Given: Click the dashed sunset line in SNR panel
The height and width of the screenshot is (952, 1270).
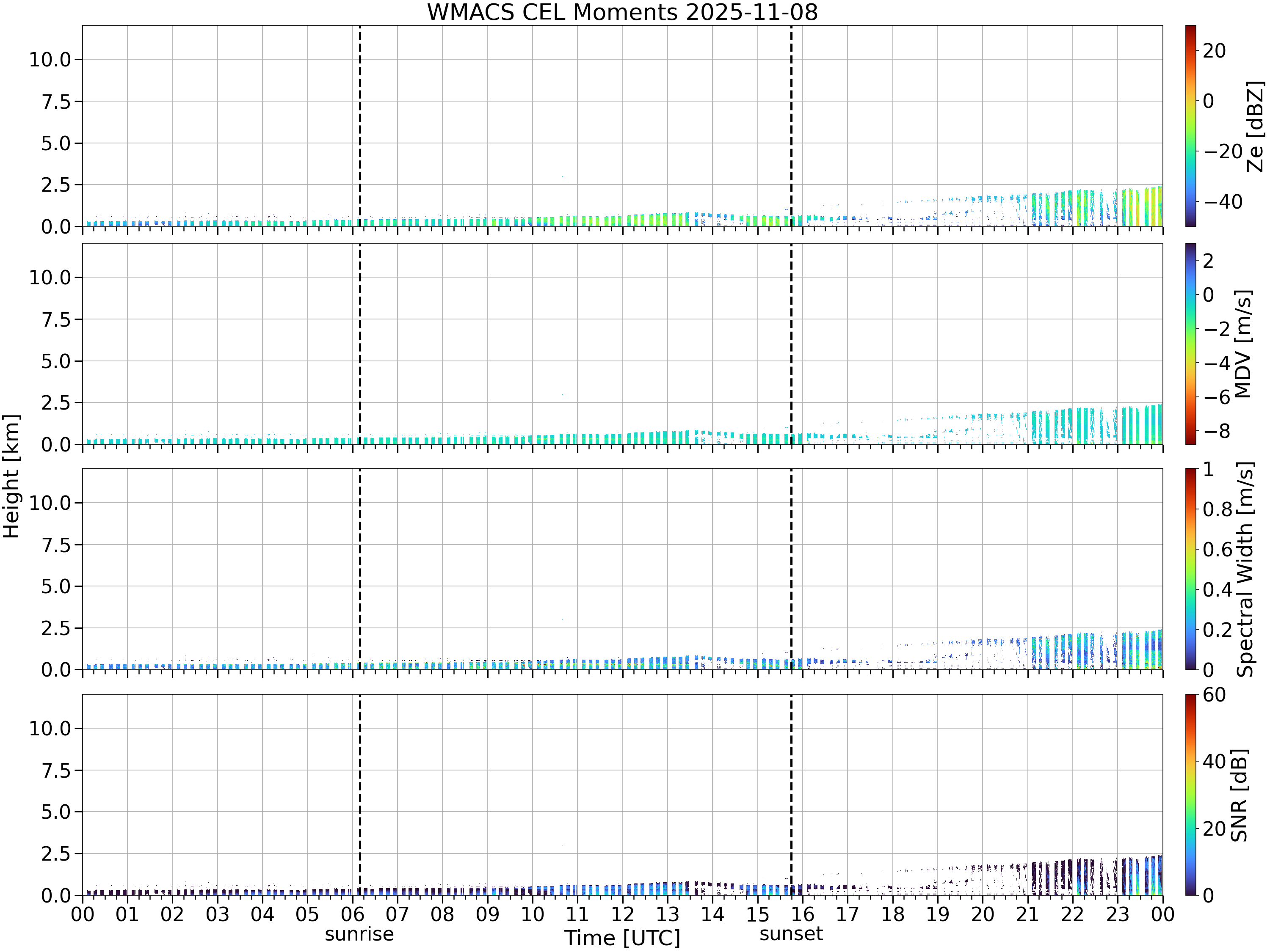Looking at the screenshot, I should (x=791, y=795).
